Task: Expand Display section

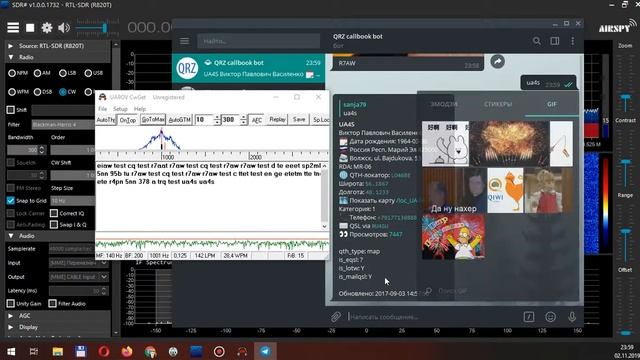Action: pos(11,327)
